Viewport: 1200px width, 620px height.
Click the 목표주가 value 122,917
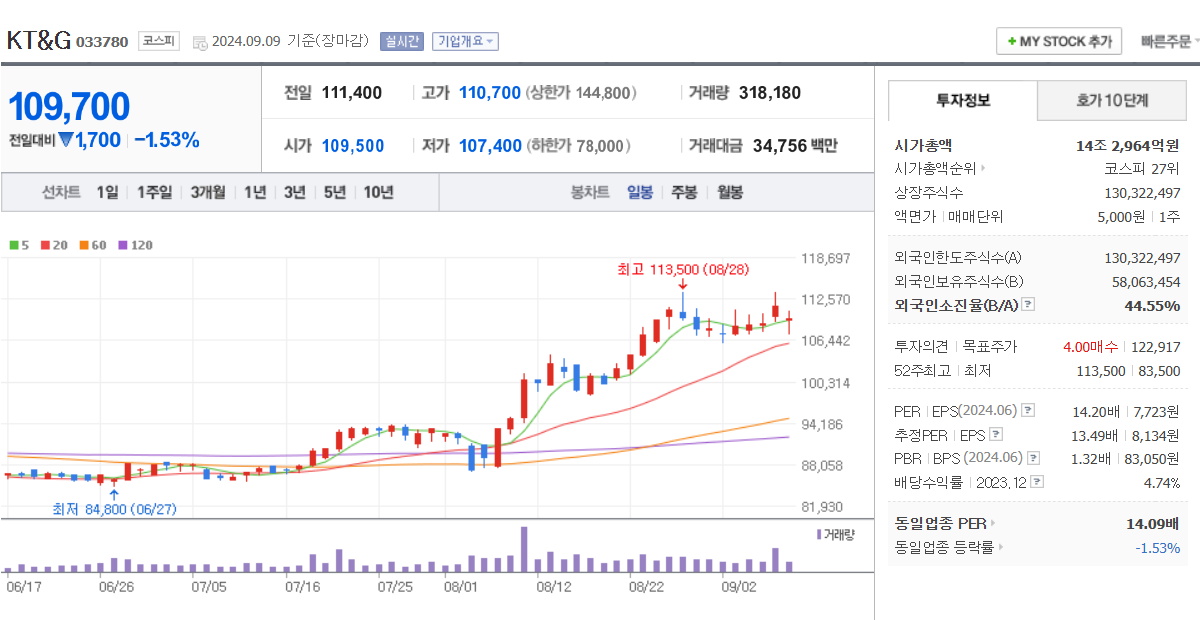point(1155,347)
